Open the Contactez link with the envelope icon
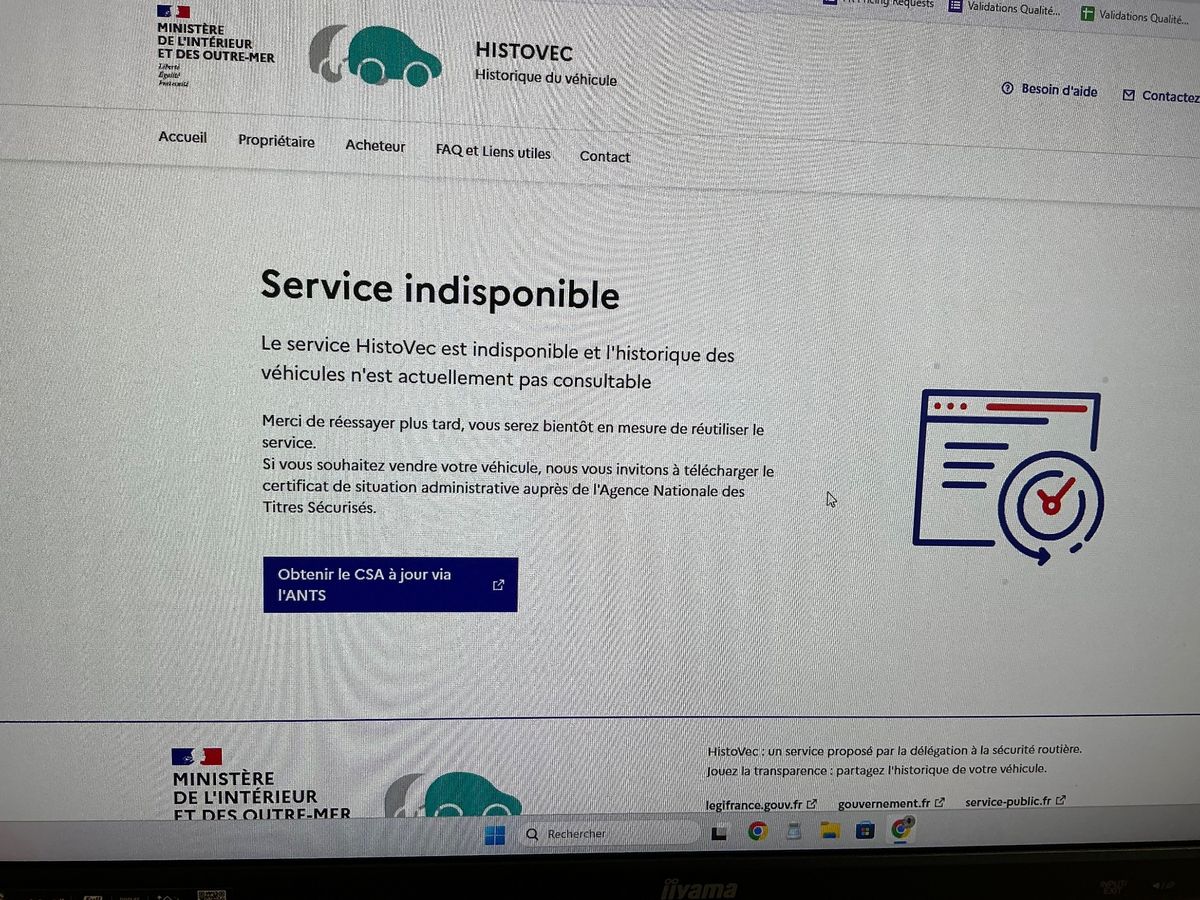The height and width of the screenshot is (900, 1200). (1161, 96)
